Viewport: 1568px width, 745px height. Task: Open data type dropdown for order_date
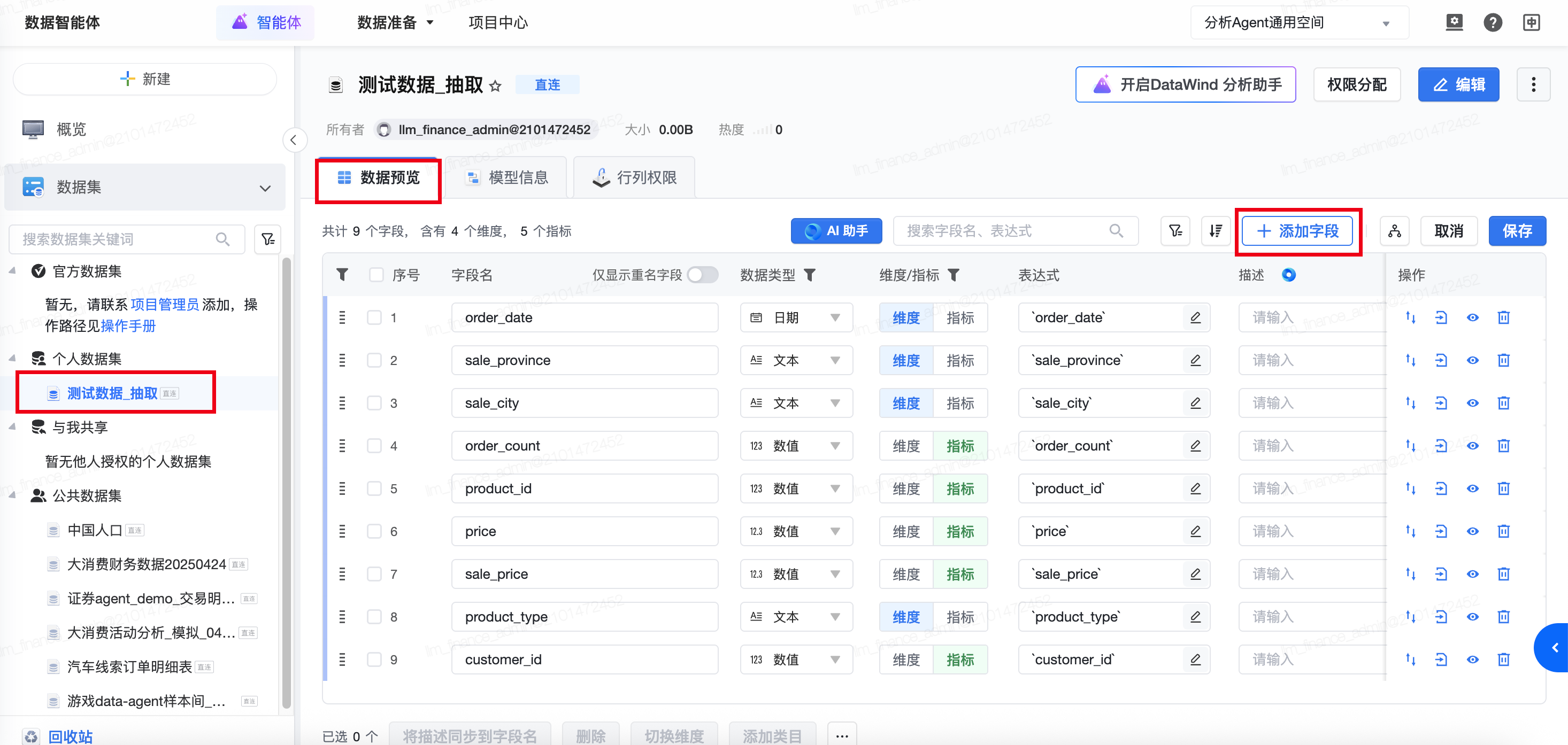click(x=796, y=317)
